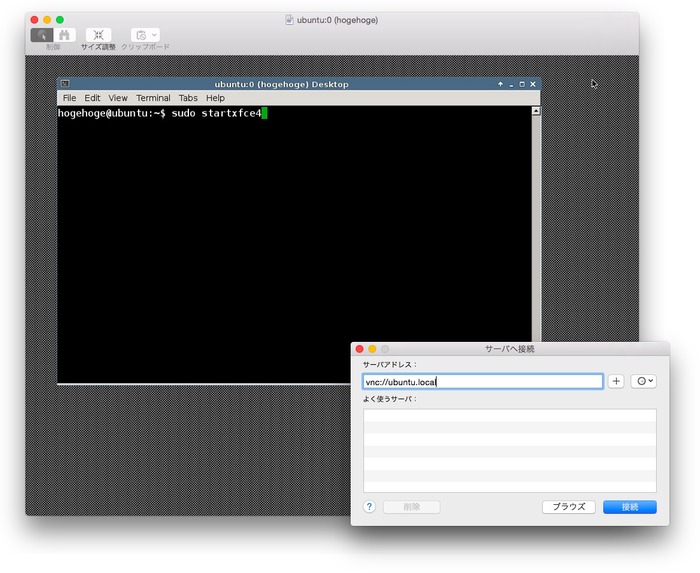Close the サーバへ接続 dialog
Viewport: 700px width, 573px height.
coord(359,349)
